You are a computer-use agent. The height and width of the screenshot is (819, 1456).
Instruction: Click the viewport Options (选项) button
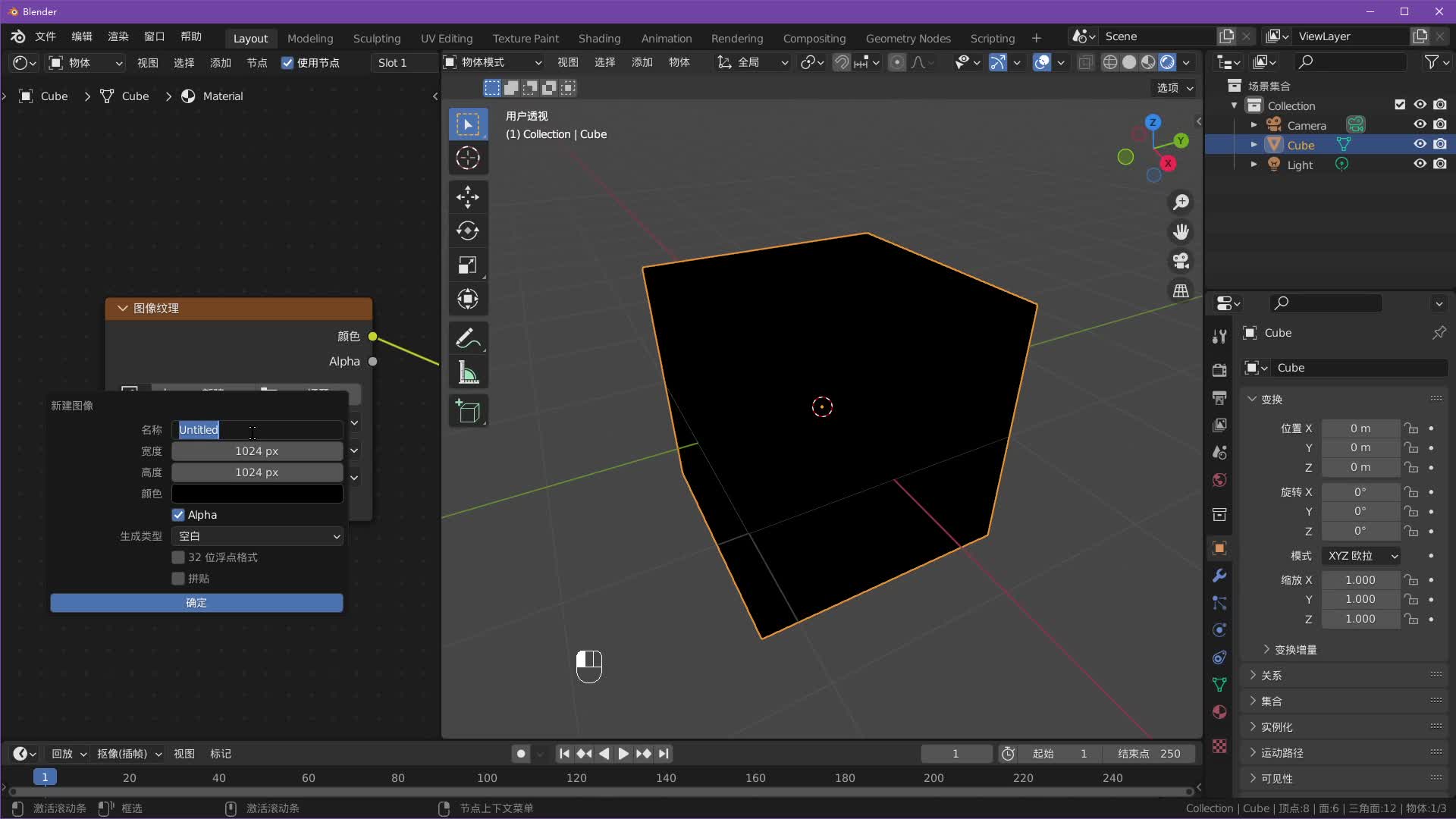click(1175, 88)
